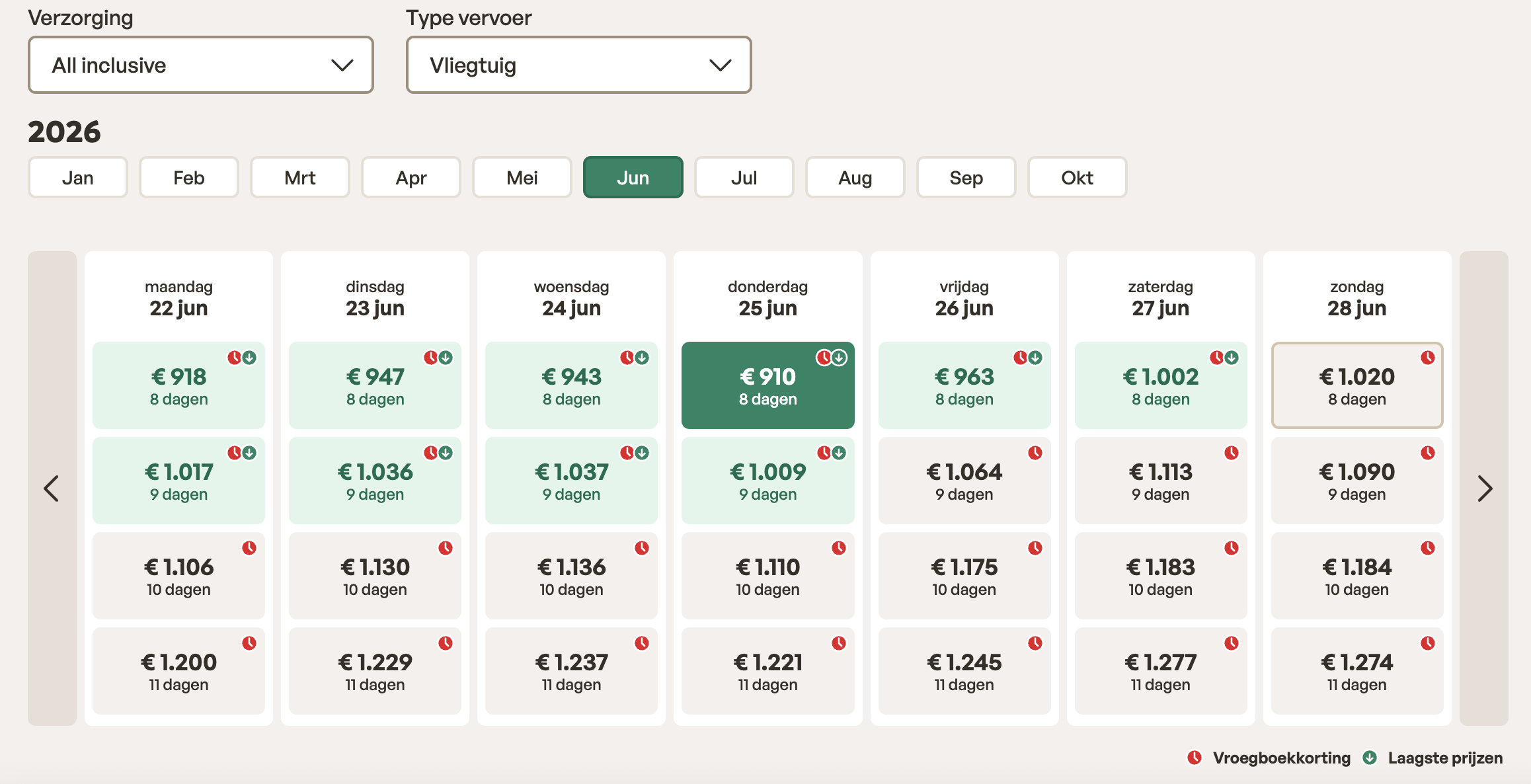
Task: Click early-booking clock icon on €1.020 cell
Action: 1428,358
